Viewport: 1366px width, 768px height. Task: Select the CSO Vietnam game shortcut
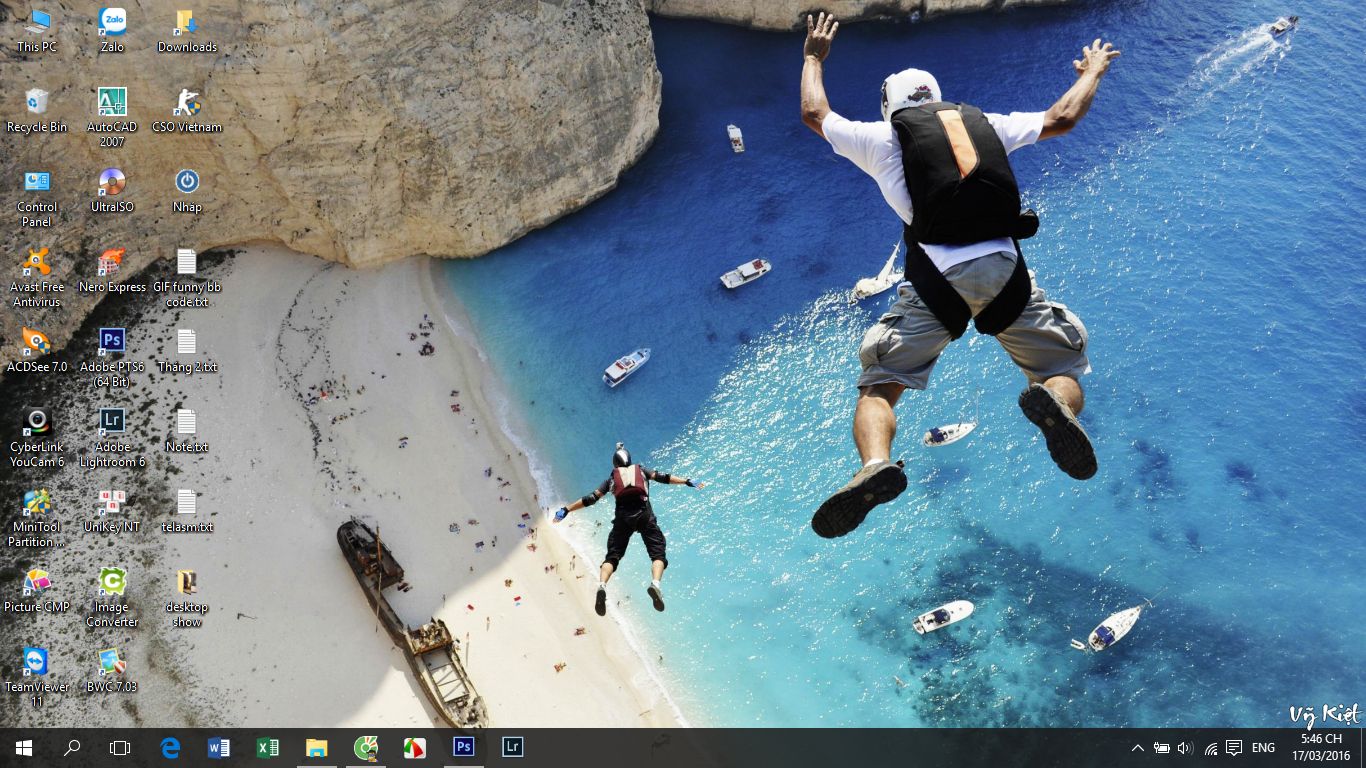[x=187, y=110]
